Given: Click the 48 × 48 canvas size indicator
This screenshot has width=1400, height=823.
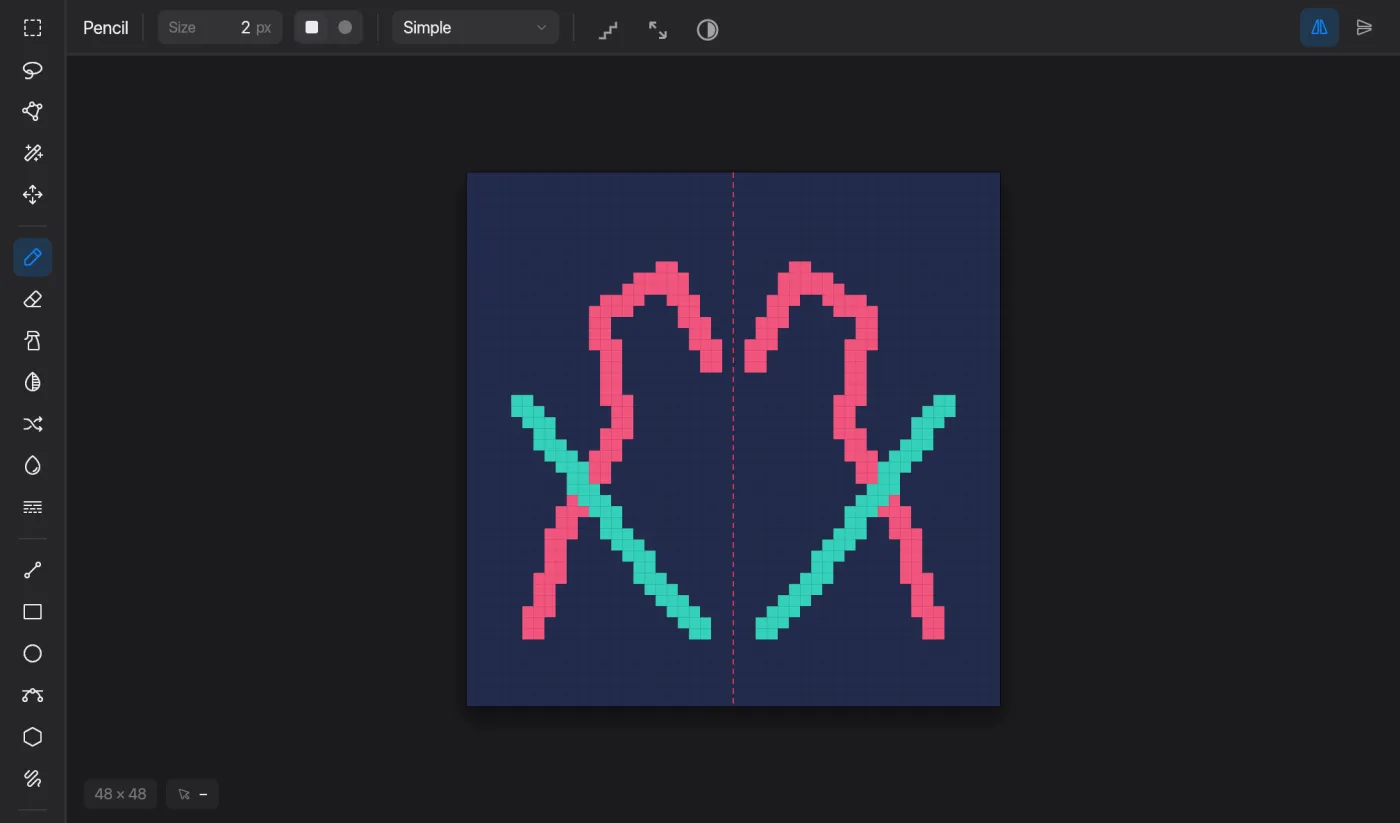Looking at the screenshot, I should 120,794.
